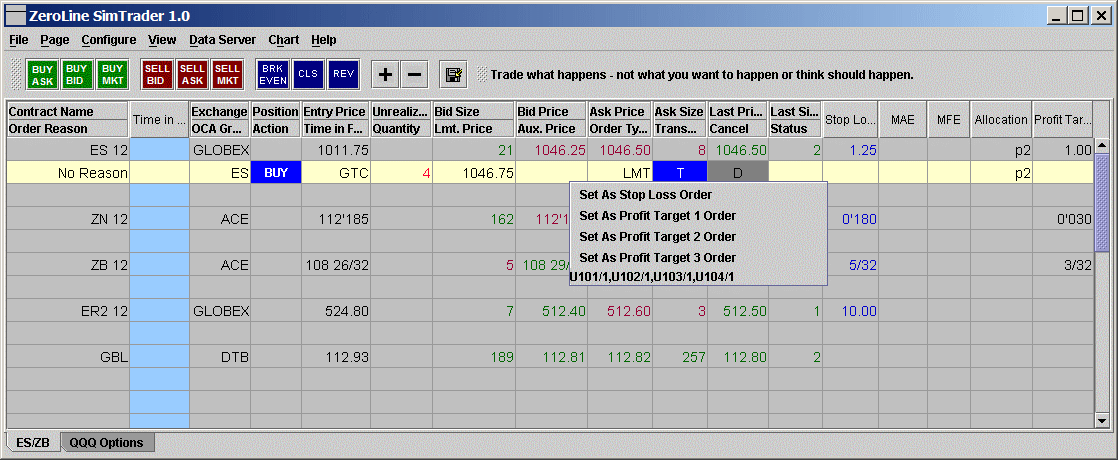This screenshot has width=1118, height=460.
Task: Click the CLS close-position button
Action: tap(308, 74)
